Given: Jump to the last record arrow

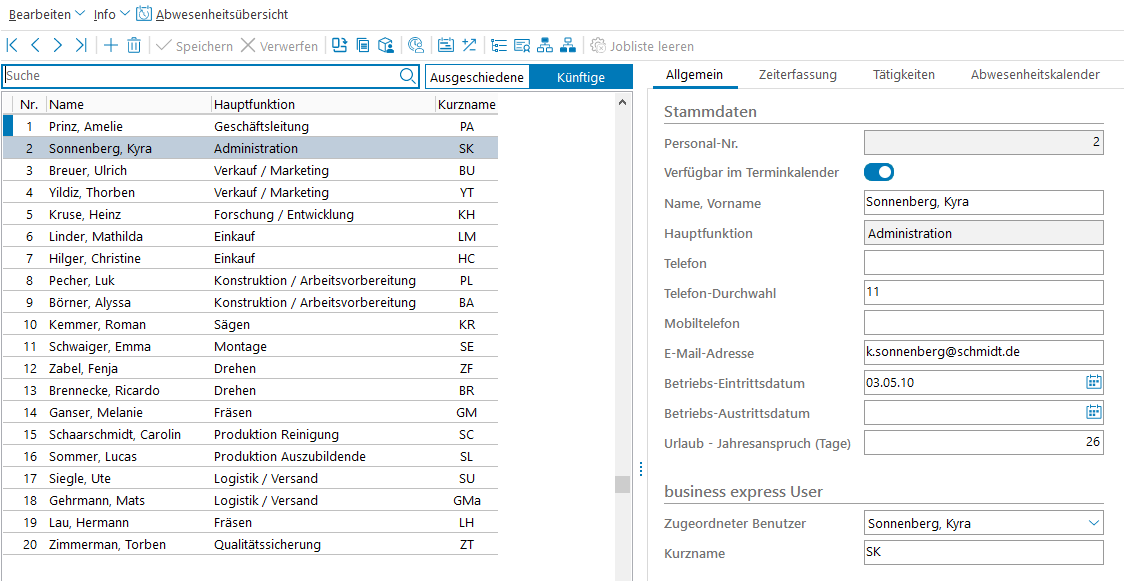Looking at the screenshot, I should pyautogui.click(x=81, y=46).
